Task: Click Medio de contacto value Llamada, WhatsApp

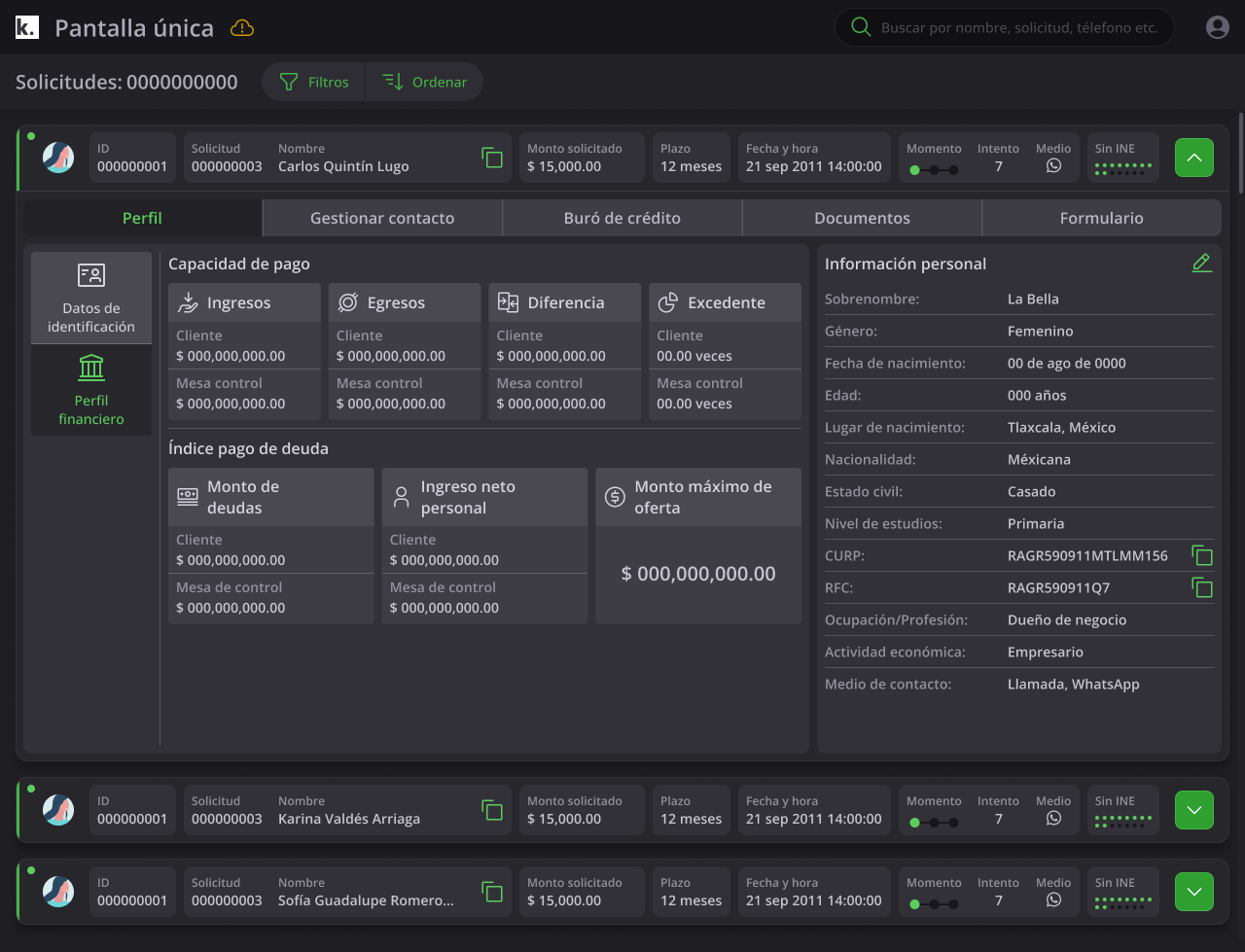Action: click(1073, 684)
